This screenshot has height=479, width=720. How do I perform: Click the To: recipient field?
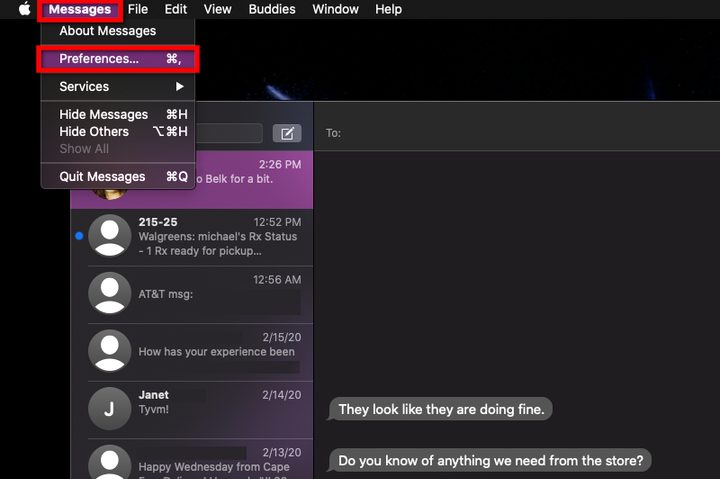517,133
